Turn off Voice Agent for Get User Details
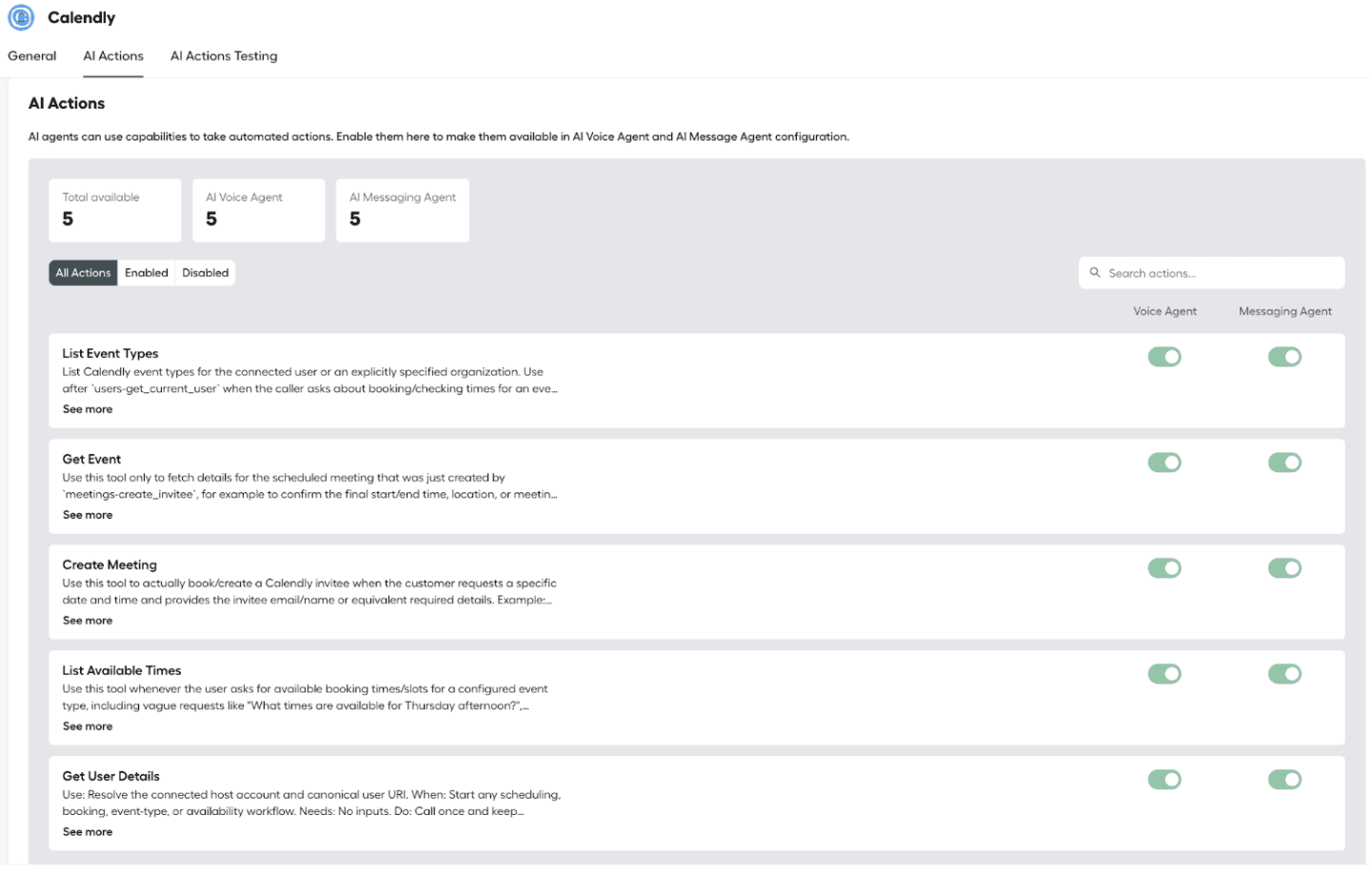Viewport: 1372px width, 874px height. [x=1164, y=780]
